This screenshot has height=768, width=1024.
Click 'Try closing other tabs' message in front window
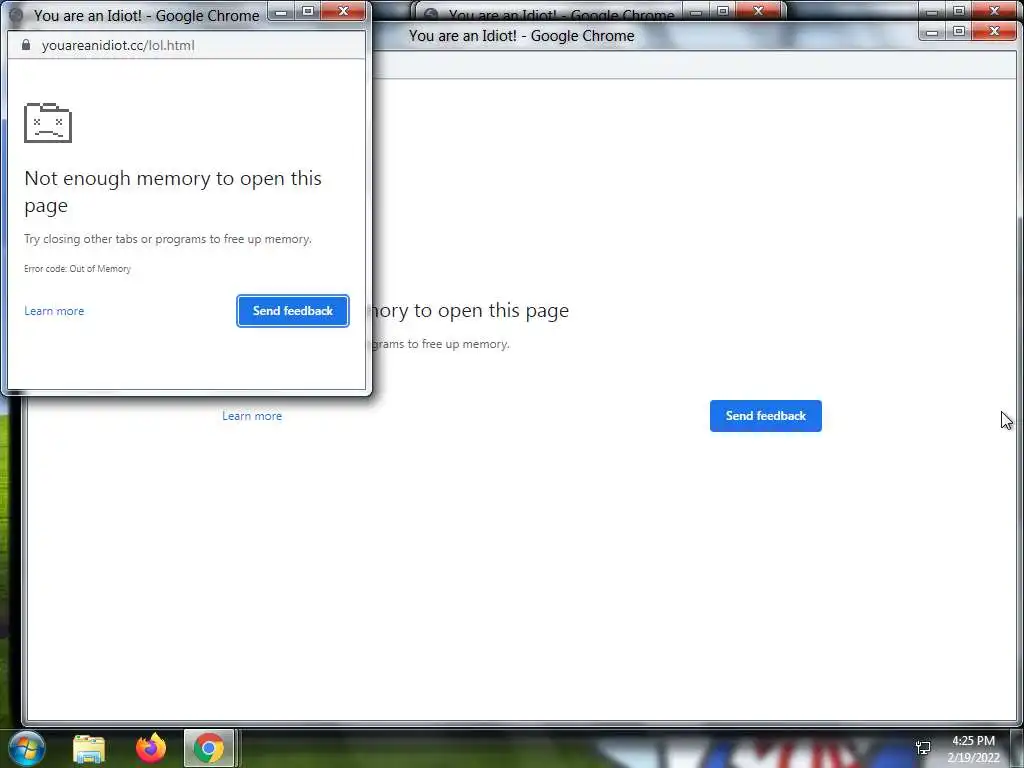[x=168, y=239]
